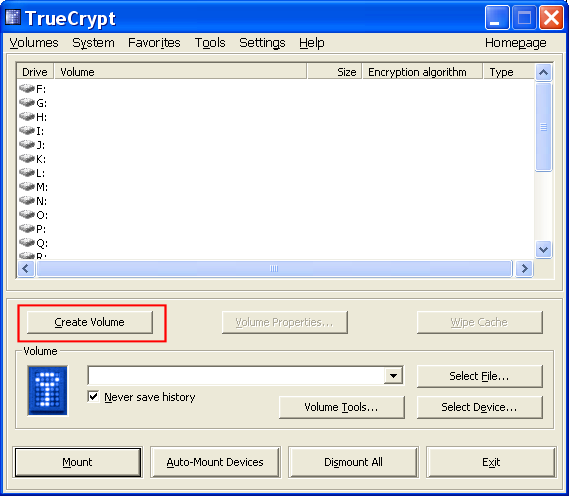Screen dimensions: 569x496
Task: Click into the volume path input field
Action: [x=236, y=376]
